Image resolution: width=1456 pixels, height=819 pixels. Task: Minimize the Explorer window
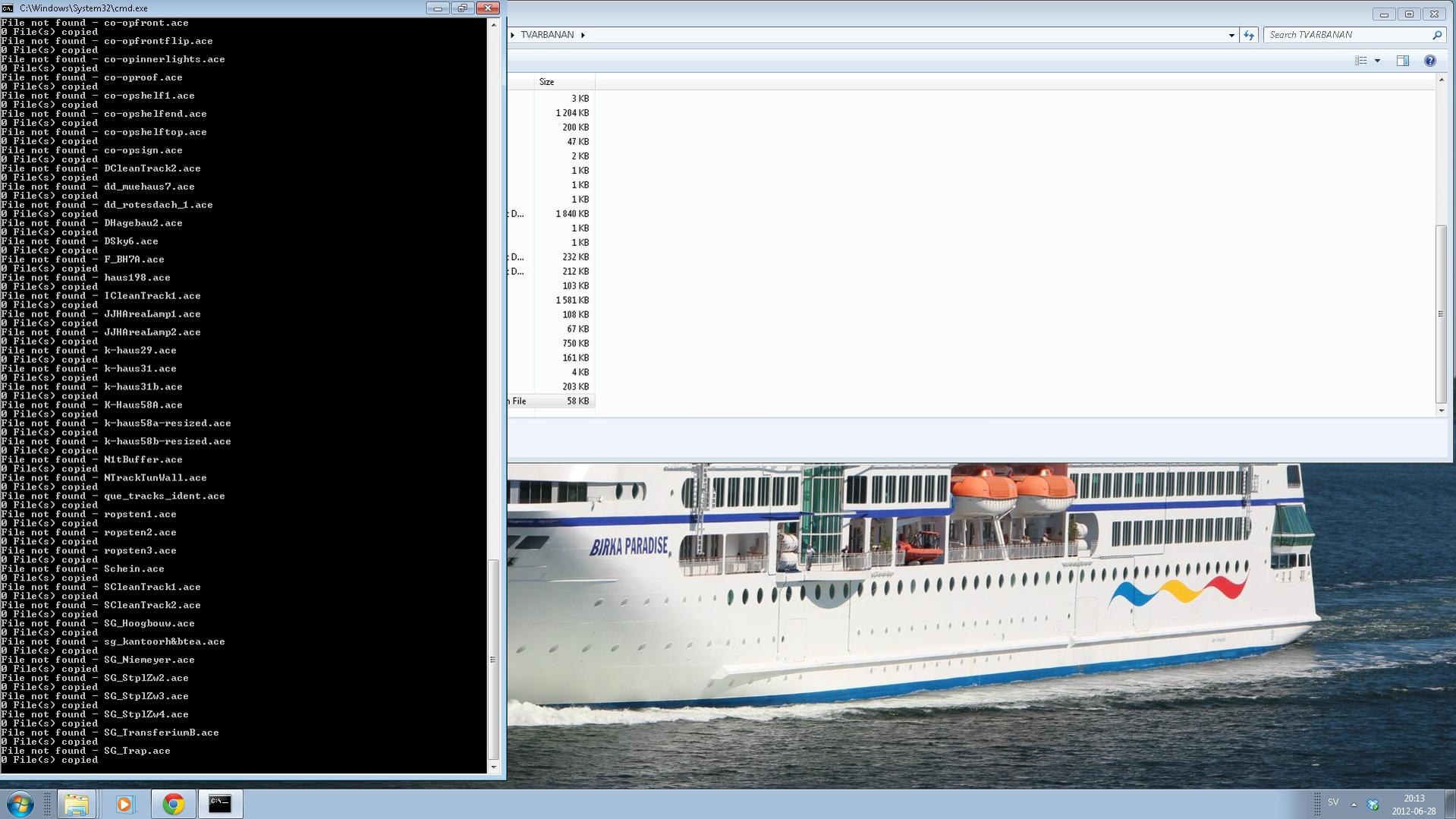[x=1384, y=14]
